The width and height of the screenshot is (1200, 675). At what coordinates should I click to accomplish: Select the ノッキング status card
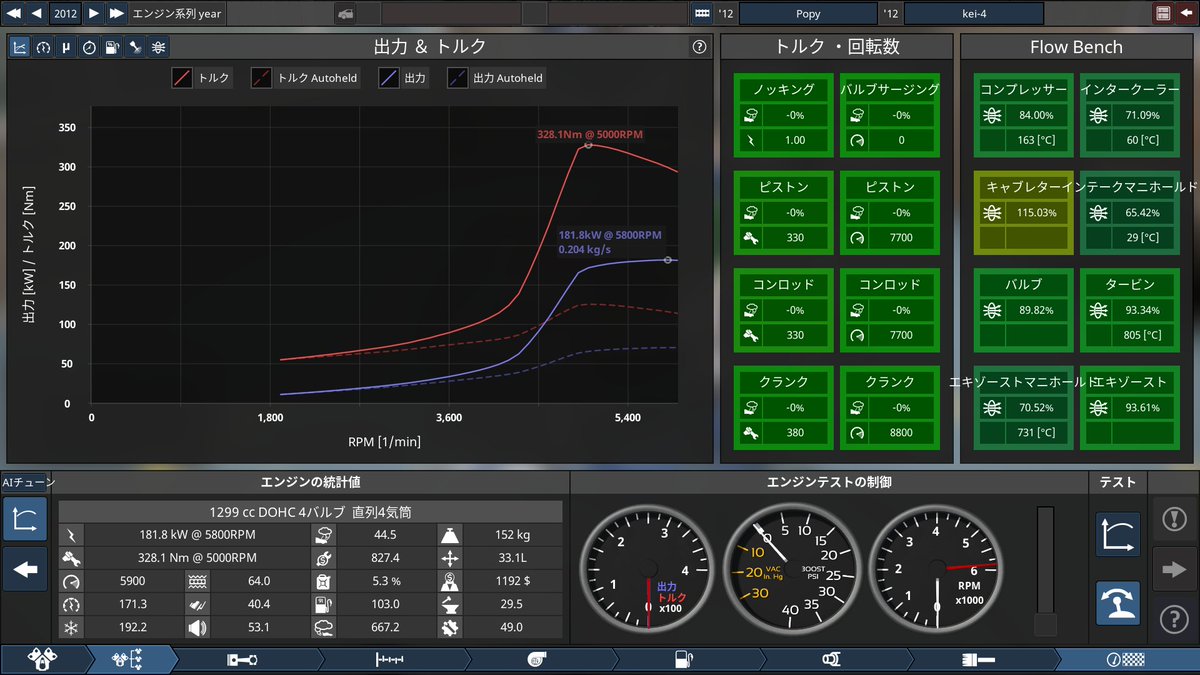point(782,115)
